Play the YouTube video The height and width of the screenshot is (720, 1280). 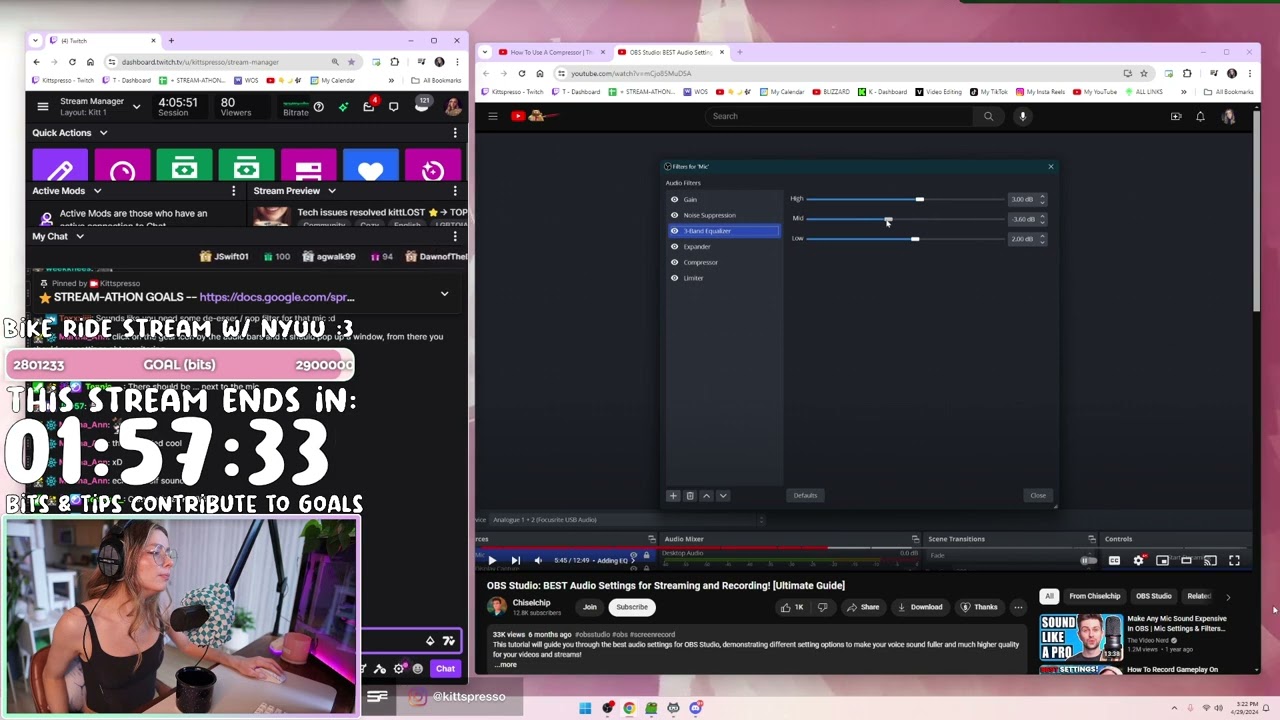pyautogui.click(x=491, y=561)
